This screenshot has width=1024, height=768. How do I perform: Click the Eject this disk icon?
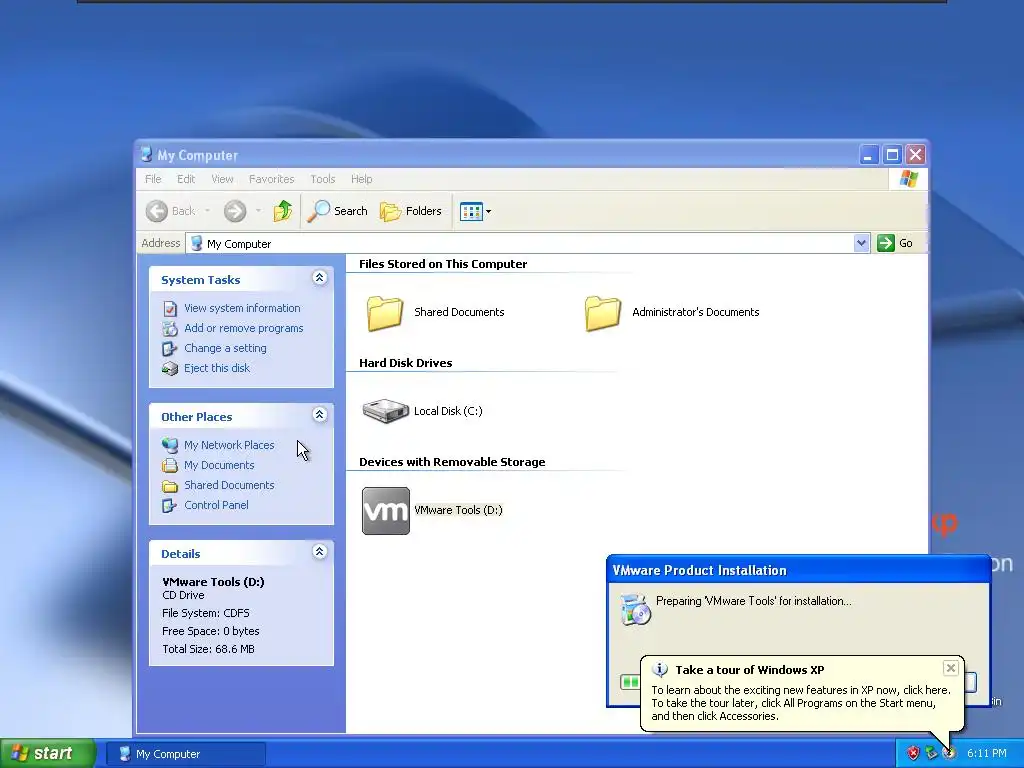tap(170, 369)
